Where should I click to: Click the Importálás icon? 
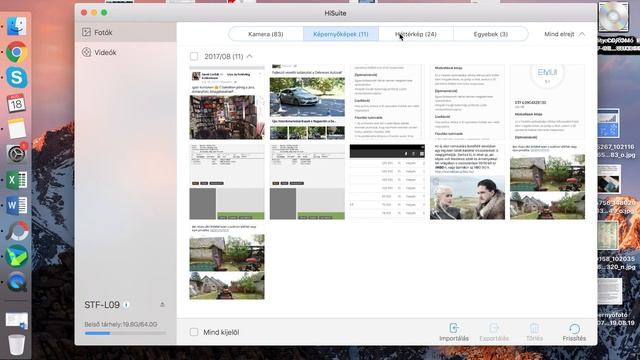pyautogui.click(x=454, y=328)
